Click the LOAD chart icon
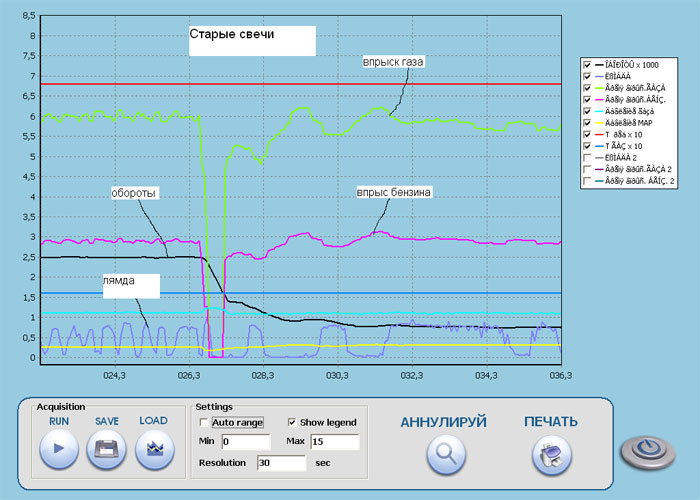Viewport: 700px width, 500px height. [x=154, y=449]
